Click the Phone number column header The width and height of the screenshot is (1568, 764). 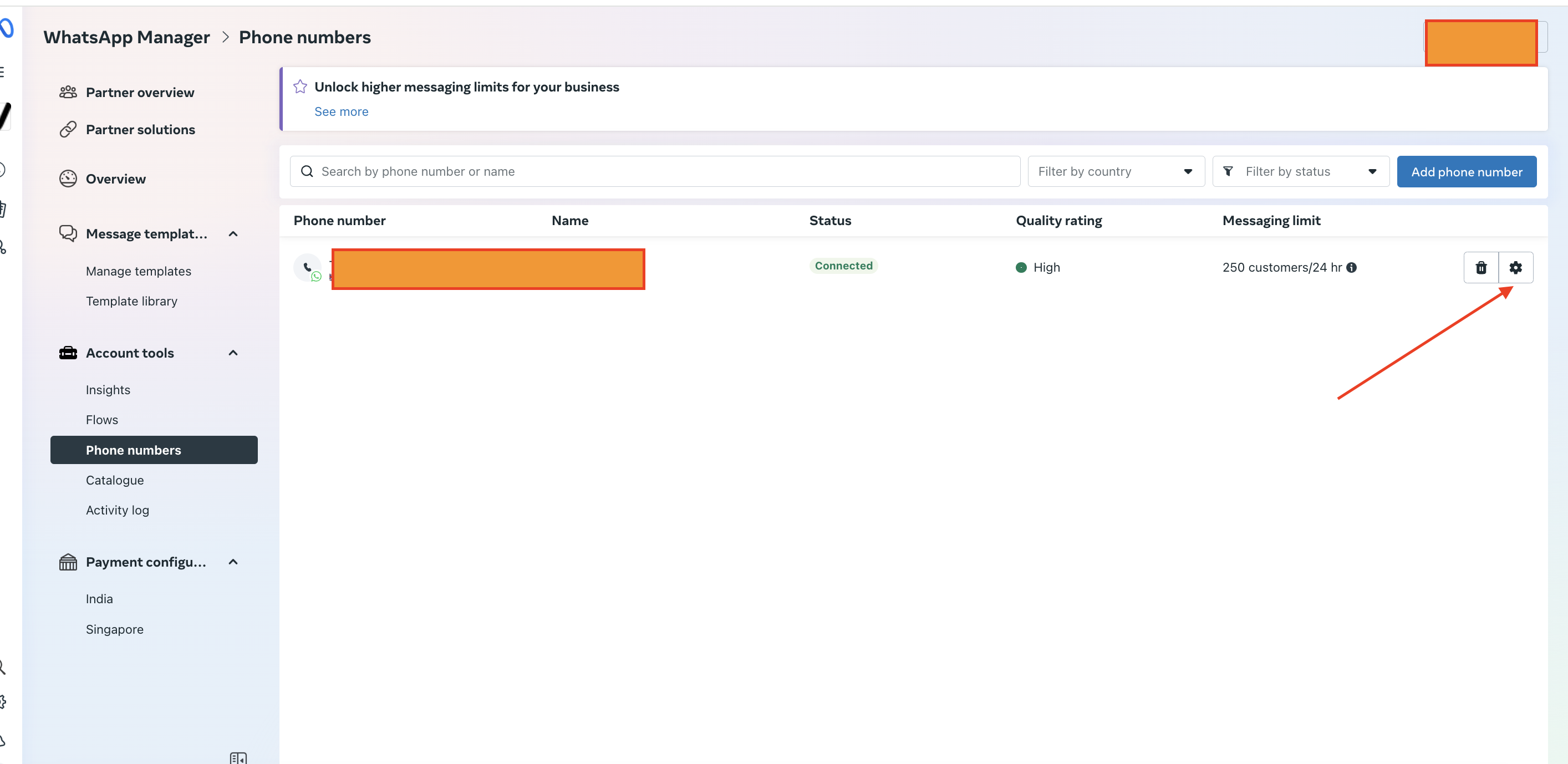pos(340,220)
